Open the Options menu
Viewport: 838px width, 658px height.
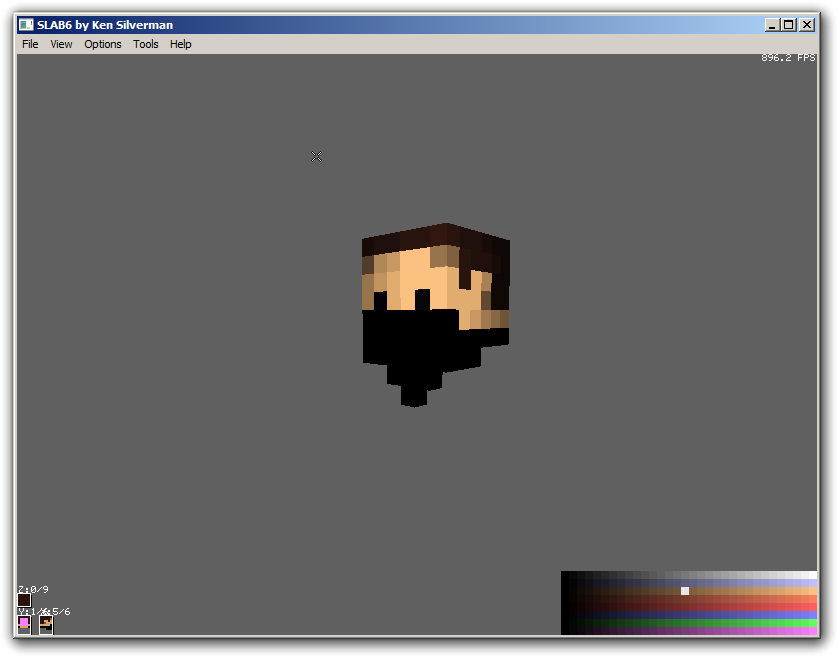(103, 44)
